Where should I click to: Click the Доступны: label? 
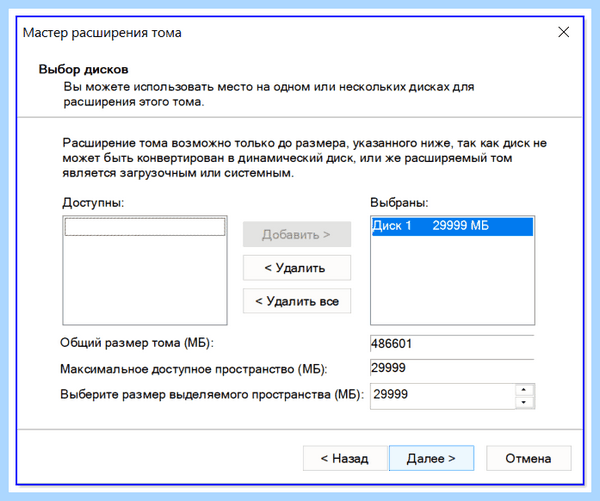[93, 202]
